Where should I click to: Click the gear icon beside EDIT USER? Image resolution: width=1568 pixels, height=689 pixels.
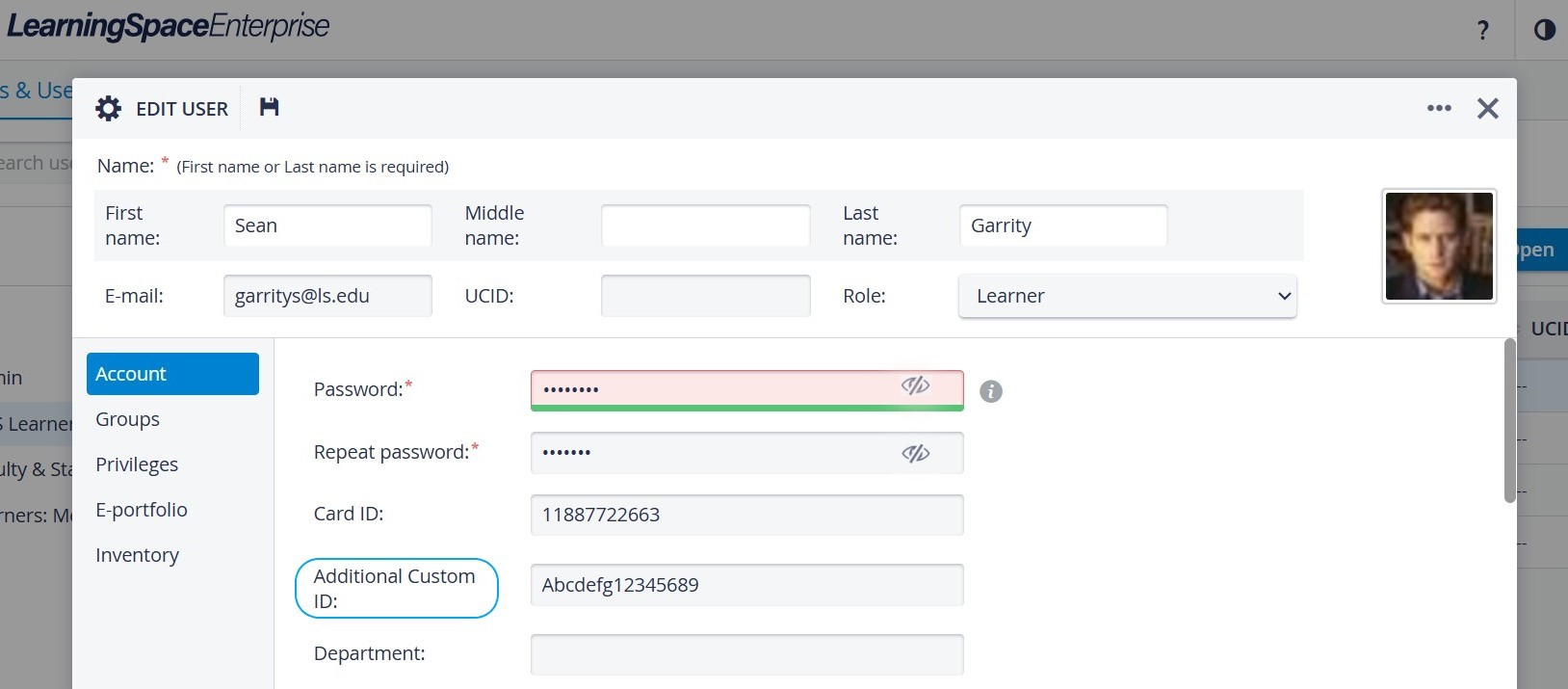[x=109, y=108]
